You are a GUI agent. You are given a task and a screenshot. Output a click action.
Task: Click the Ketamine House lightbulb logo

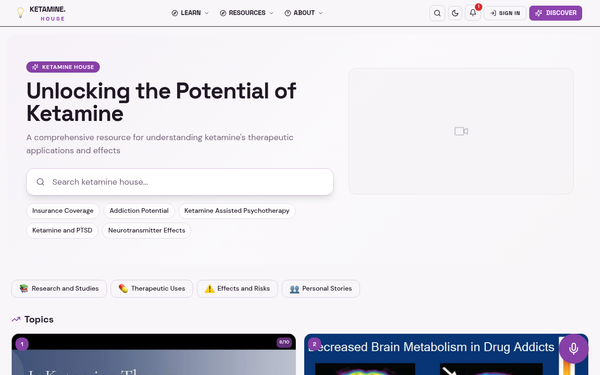(20, 13)
